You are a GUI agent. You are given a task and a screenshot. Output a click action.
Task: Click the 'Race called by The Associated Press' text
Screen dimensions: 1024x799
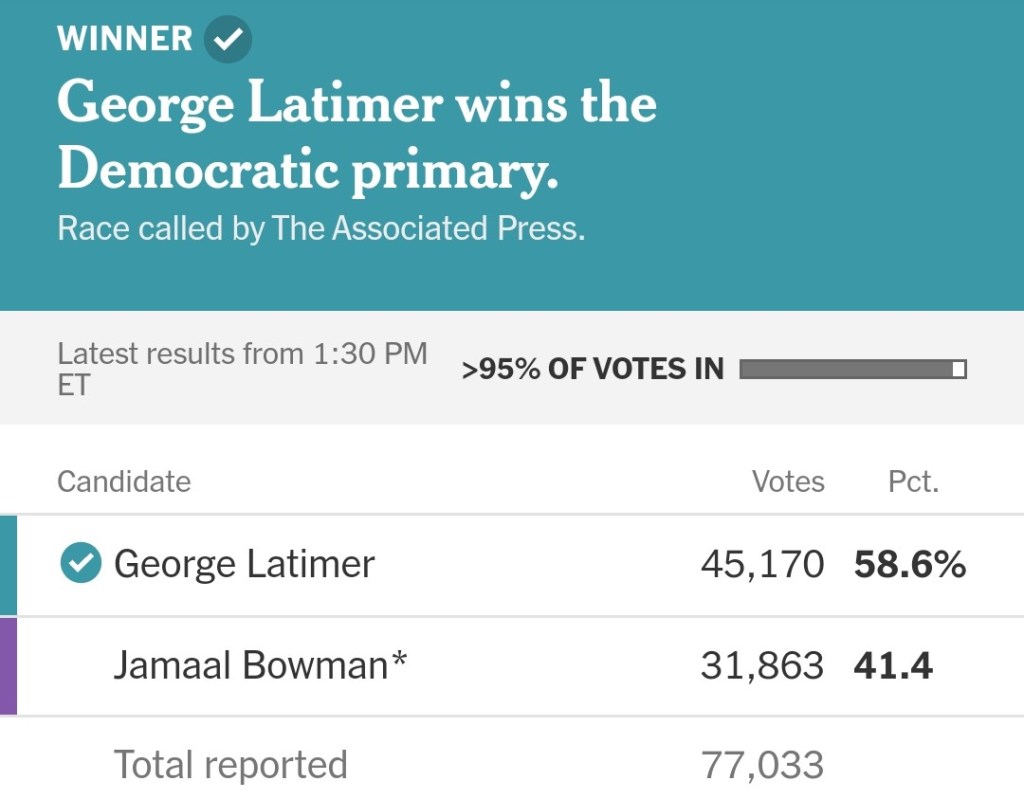click(321, 228)
